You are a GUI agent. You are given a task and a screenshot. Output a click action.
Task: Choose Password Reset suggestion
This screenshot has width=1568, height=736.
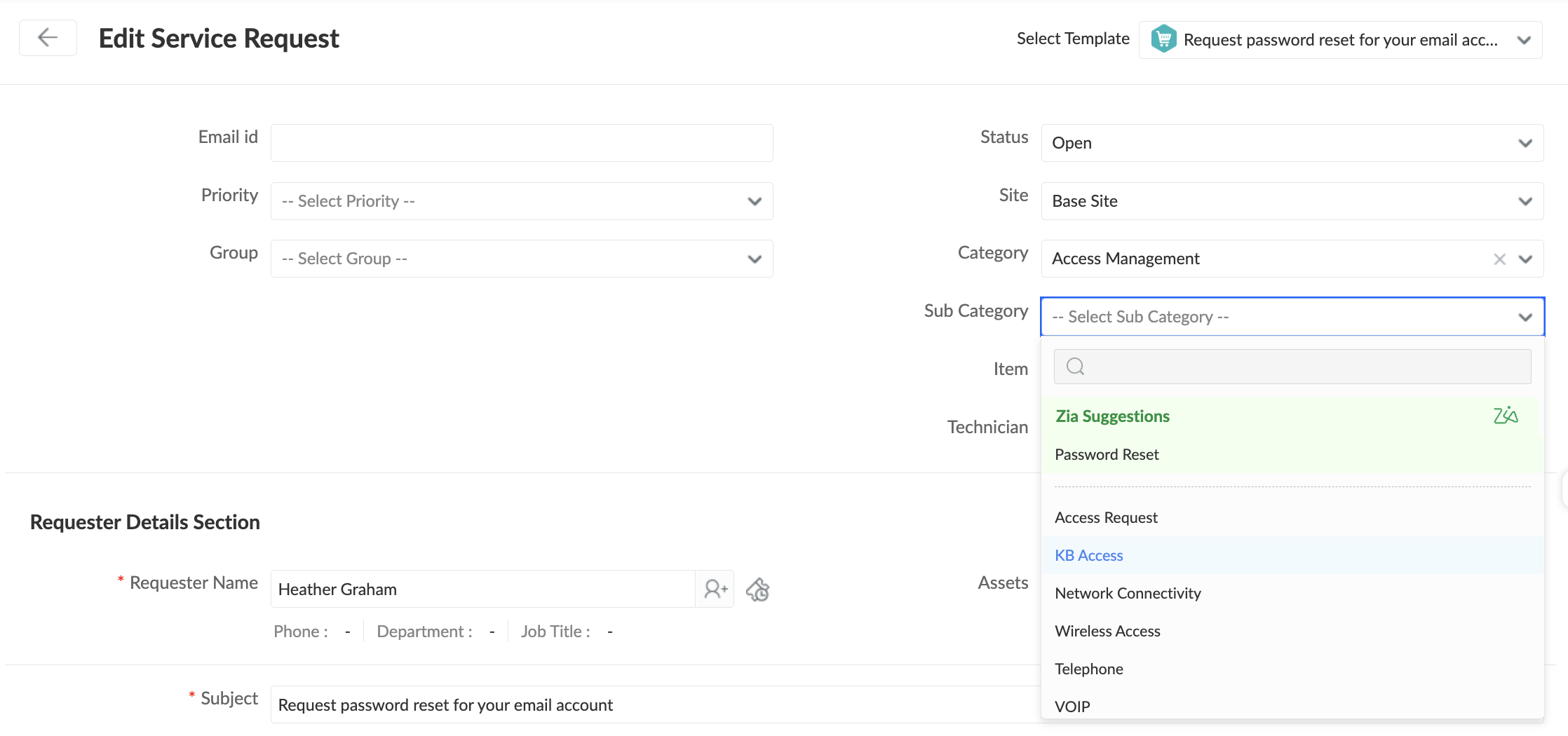pos(1292,455)
